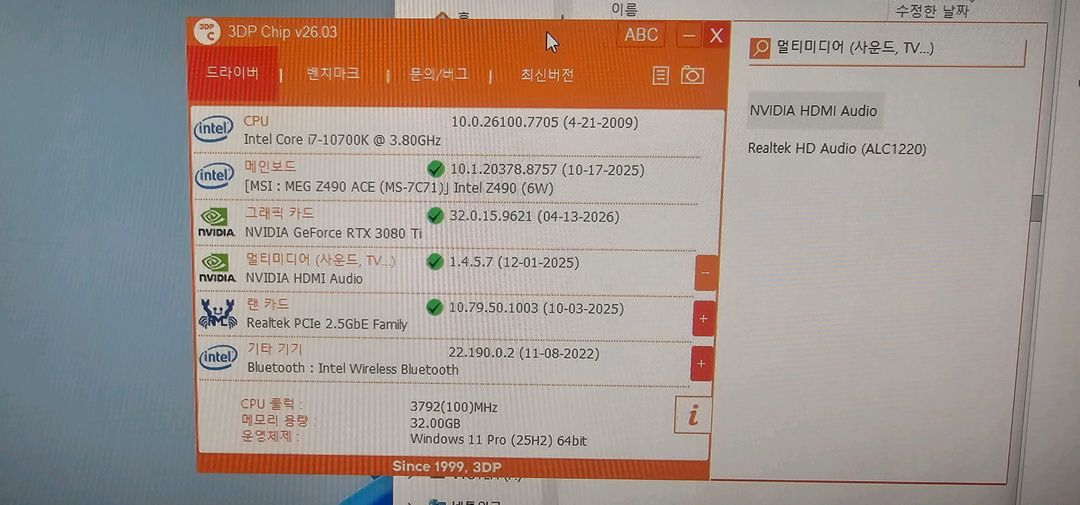Open the 최신버전 tab
Screen dimensions: 1080x505
(x=547, y=75)
